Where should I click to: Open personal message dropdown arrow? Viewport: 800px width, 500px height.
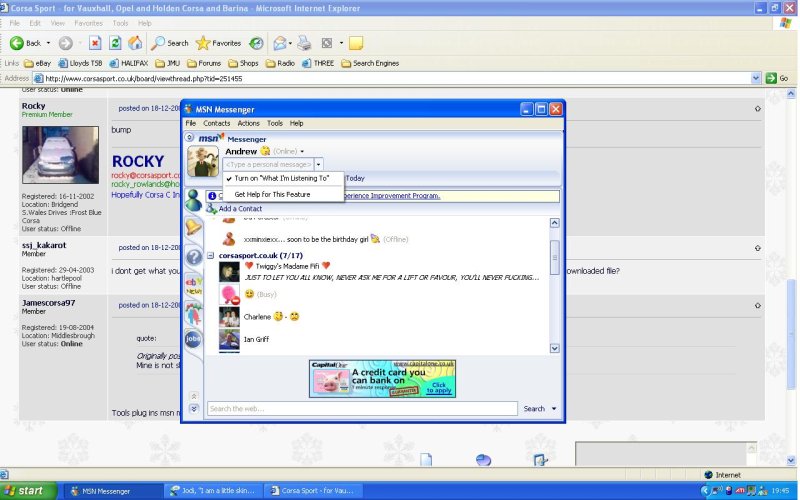tap(318, 165)
